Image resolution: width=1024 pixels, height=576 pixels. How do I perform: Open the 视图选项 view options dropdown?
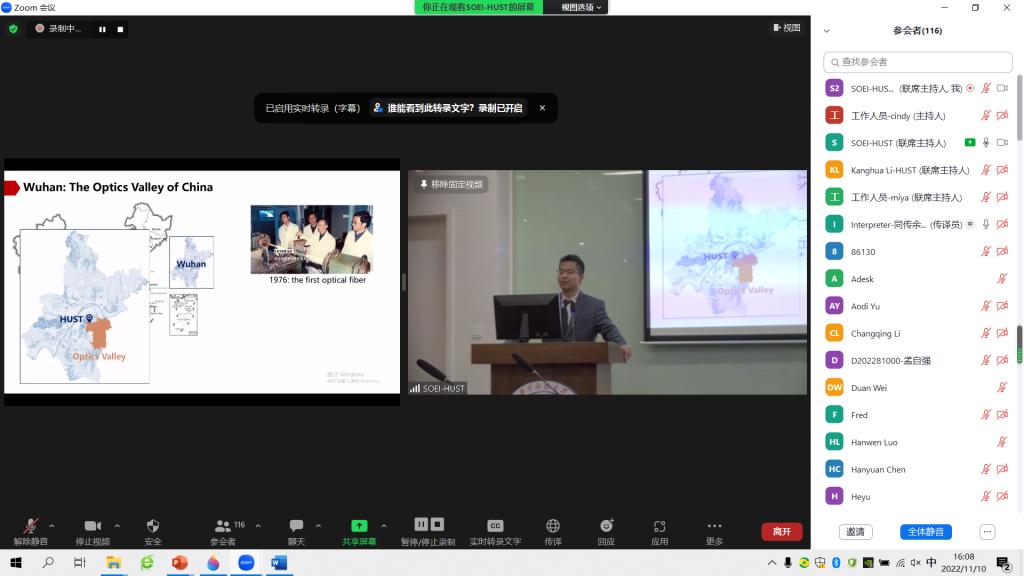pos(581,7)
